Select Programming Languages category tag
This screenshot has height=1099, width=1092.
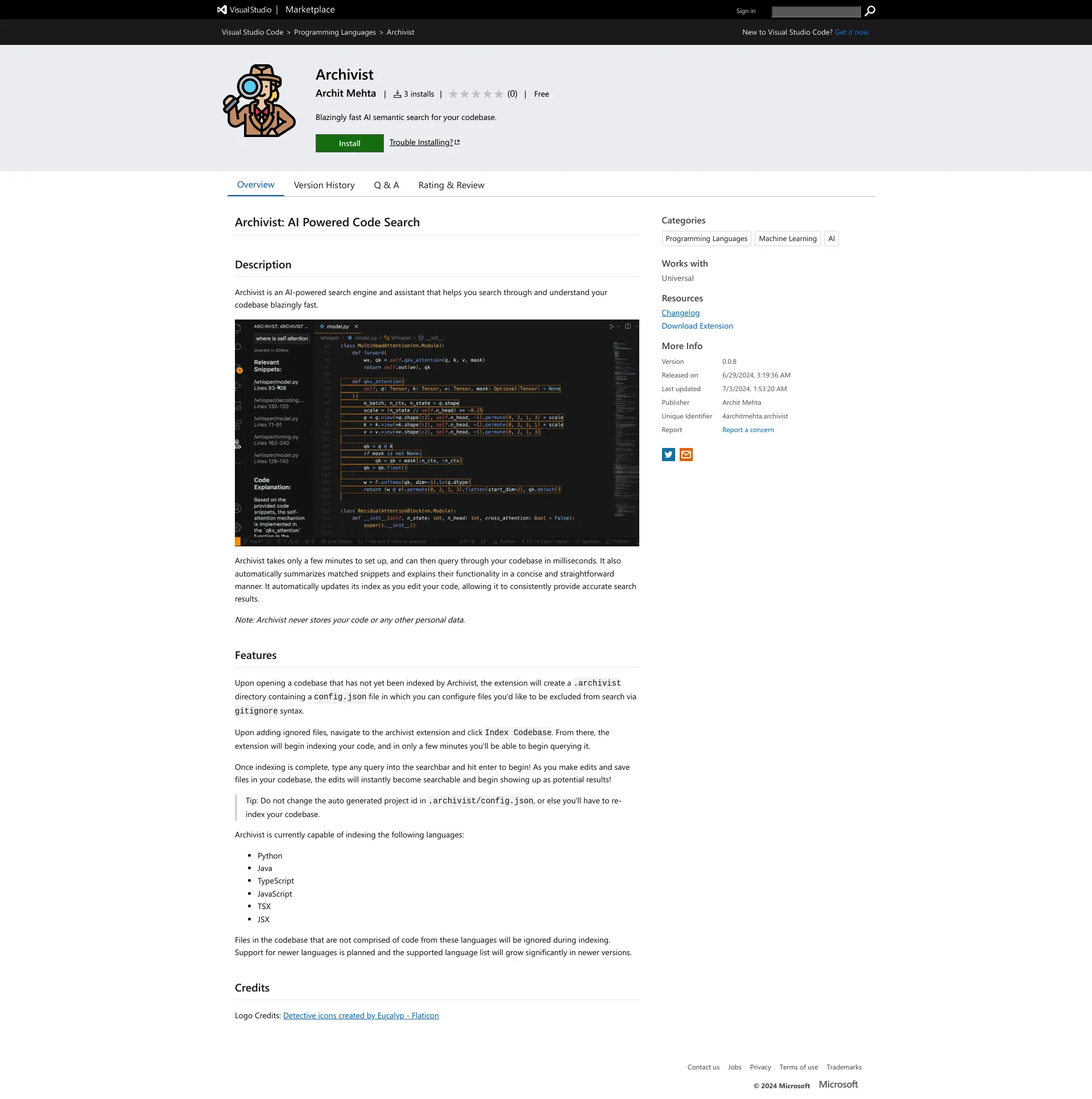click(706, 238)
